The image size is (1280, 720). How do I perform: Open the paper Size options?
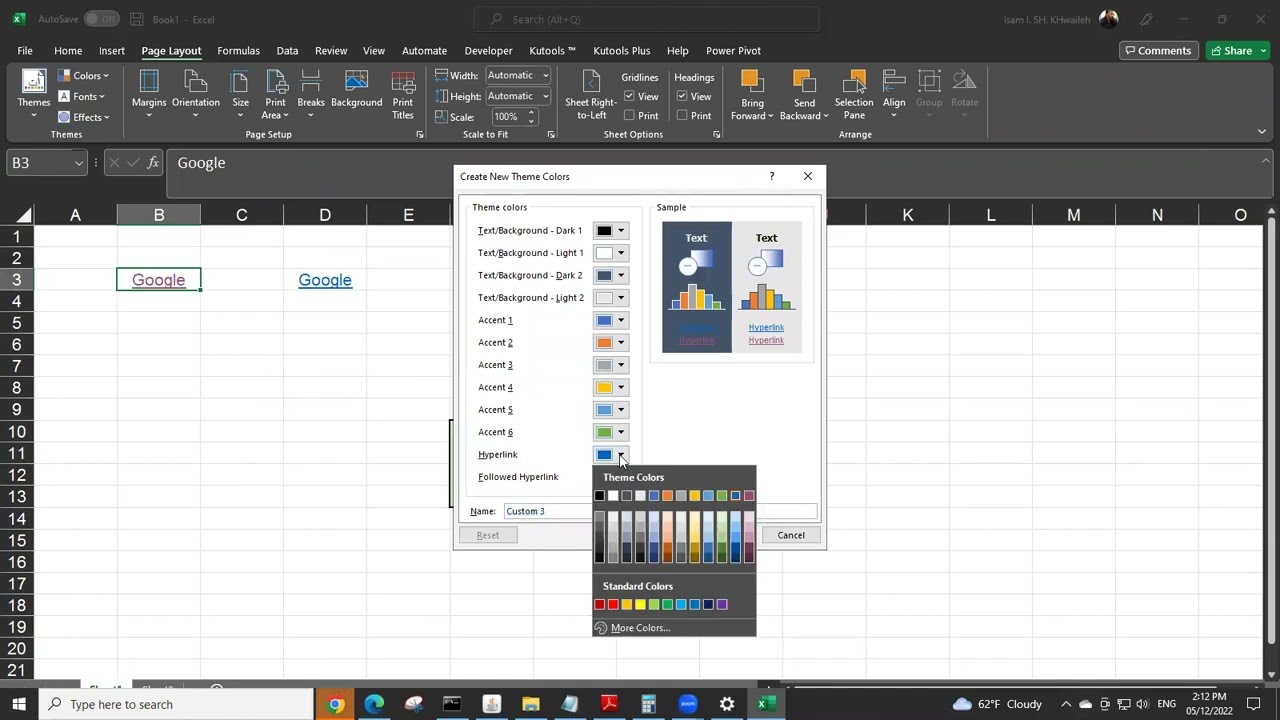(240, 95)
